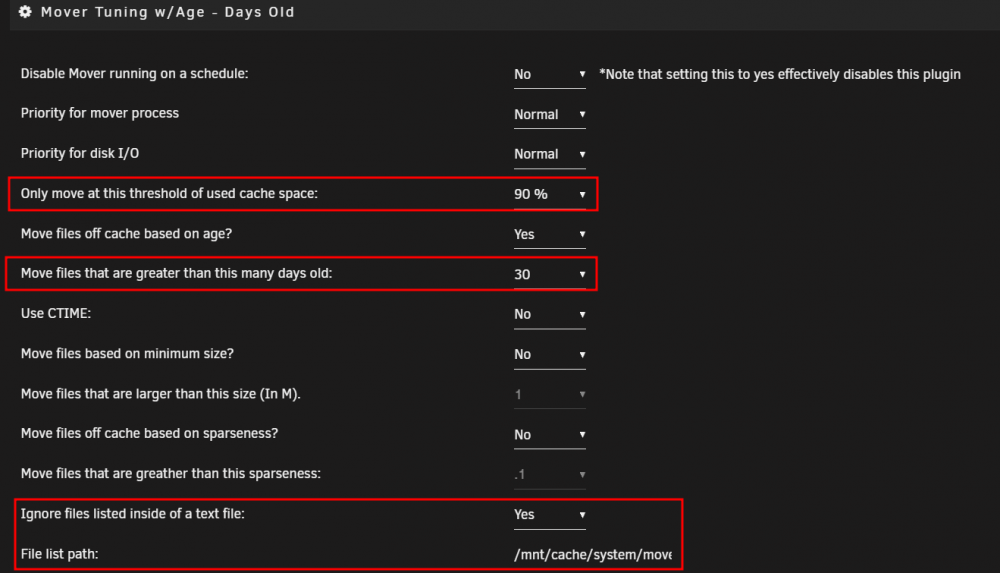The width and height of the screenshot is (1000, 573).
Task: Click 'Move files that are greater than this many days old' label
Action: 177,273
